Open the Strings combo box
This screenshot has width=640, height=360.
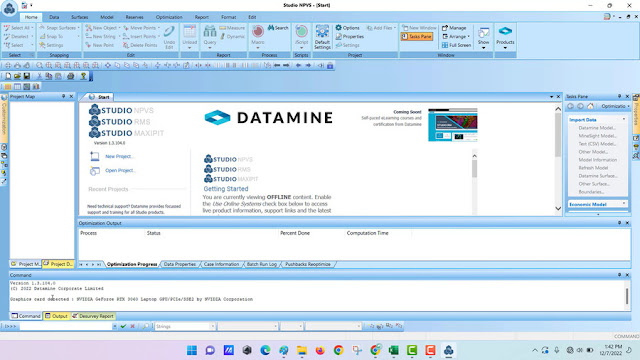tap(185, 326)
